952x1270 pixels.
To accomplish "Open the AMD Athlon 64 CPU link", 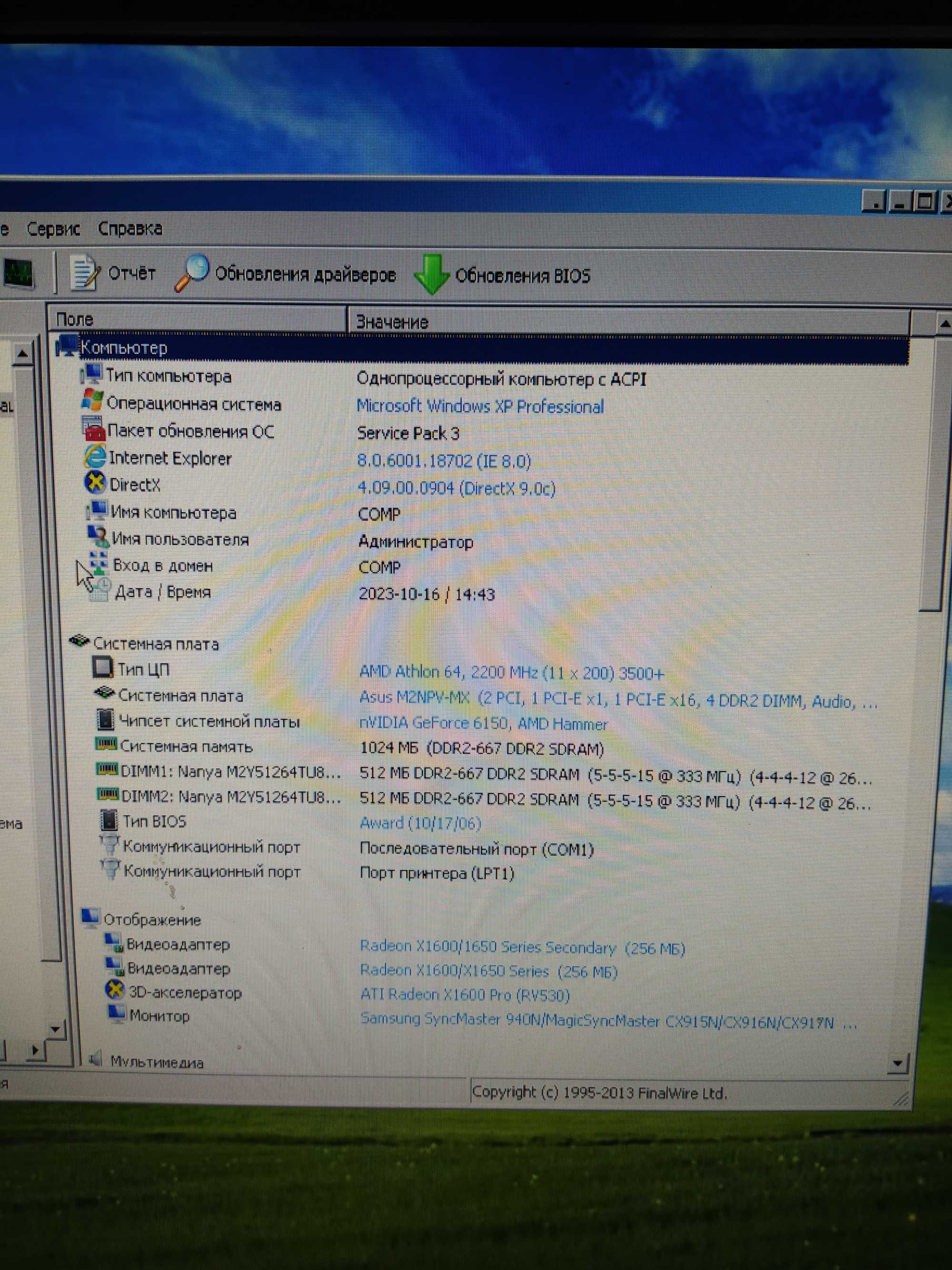I will tap(512, 672).
